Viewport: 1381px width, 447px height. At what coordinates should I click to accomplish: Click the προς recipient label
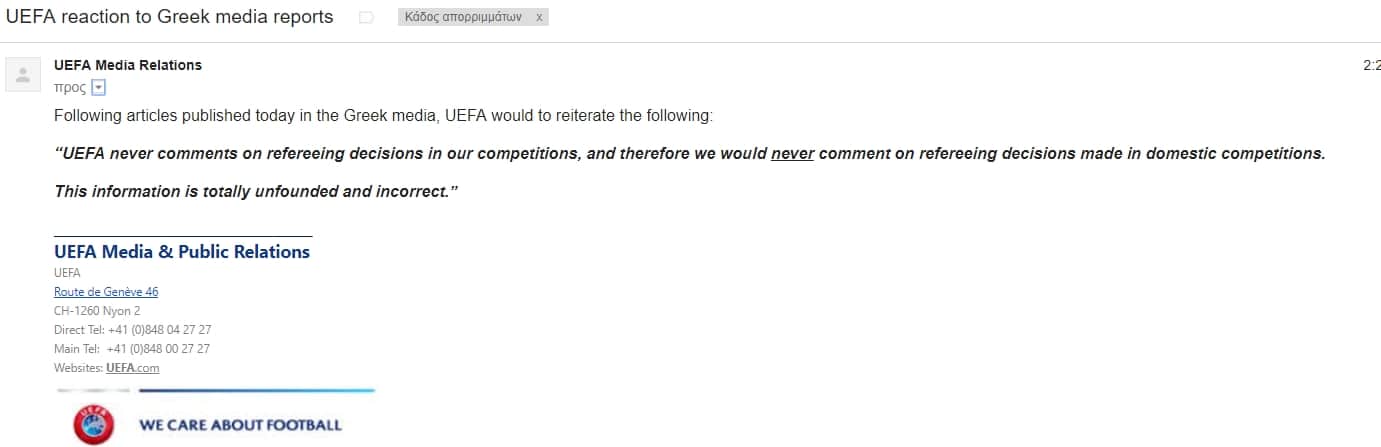coord(70,88)
